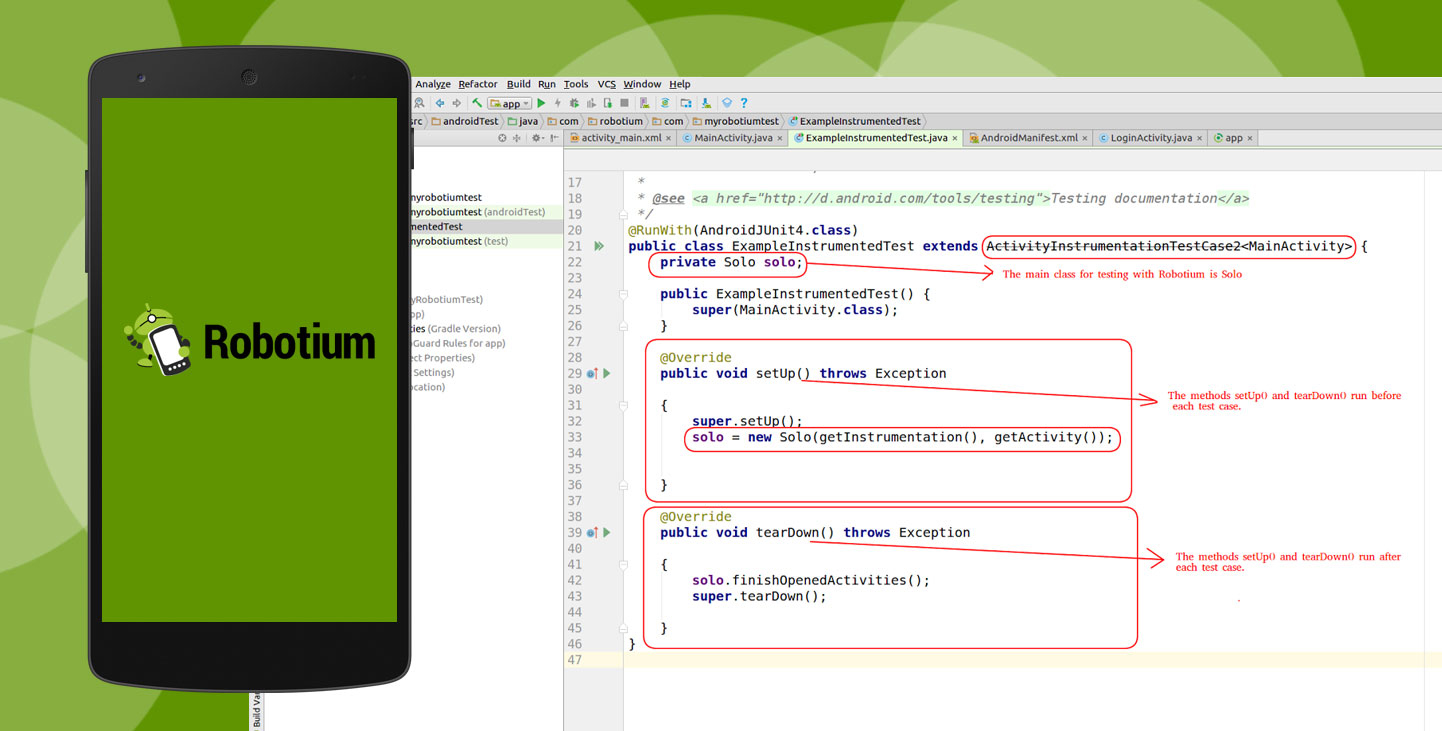Image resolution: width=1442 pixels, height=731 pixels.
Task: Open the Build menu
Action: click(519, 84)
